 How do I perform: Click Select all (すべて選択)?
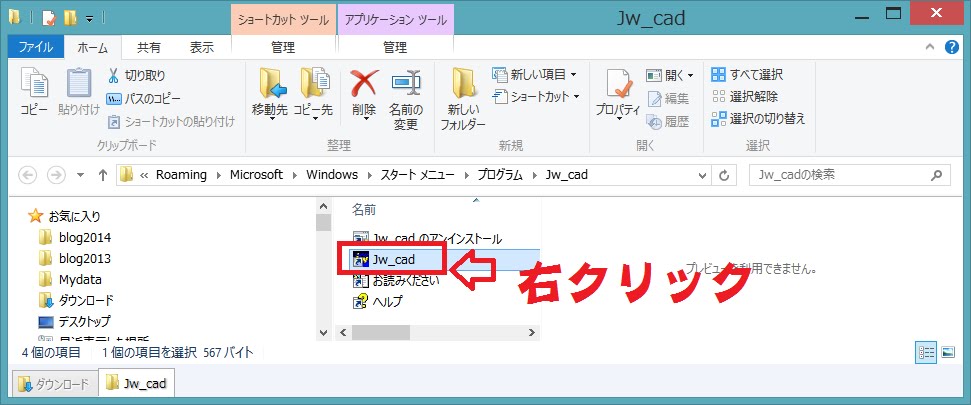747,75
